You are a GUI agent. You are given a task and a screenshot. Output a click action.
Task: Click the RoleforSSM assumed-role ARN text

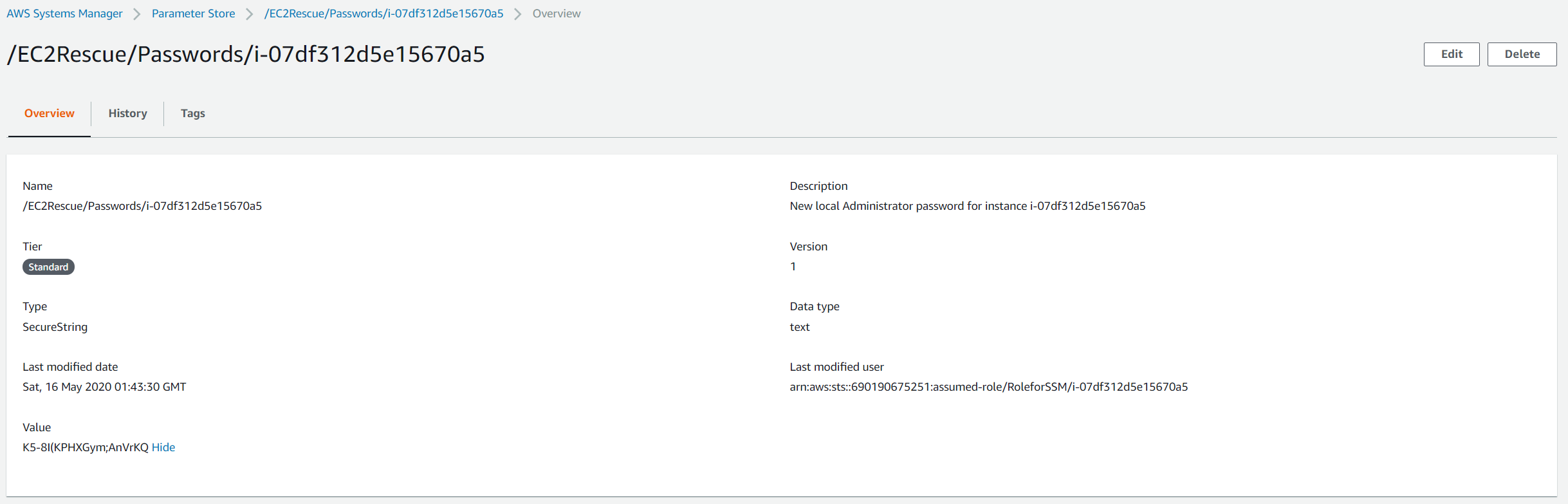point(988,387)
